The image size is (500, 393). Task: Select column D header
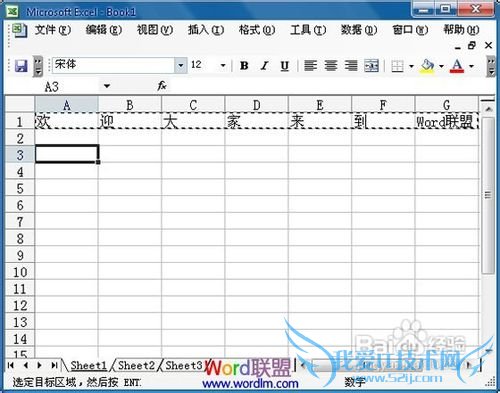[x=256, y=105]
